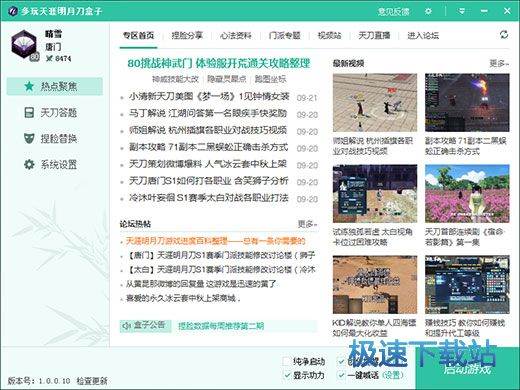Viewport: 520px width, 390px height.
Task: Play video thumbnail KID解说教你单人四海镖
Action: 375,285
